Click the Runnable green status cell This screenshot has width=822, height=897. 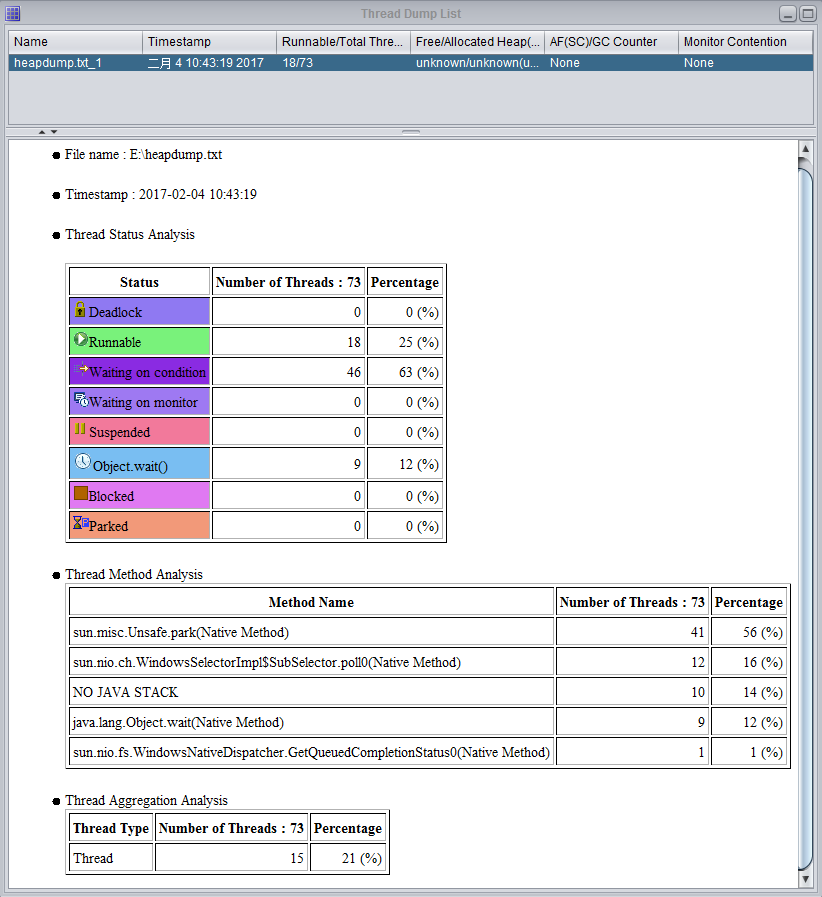140,342
